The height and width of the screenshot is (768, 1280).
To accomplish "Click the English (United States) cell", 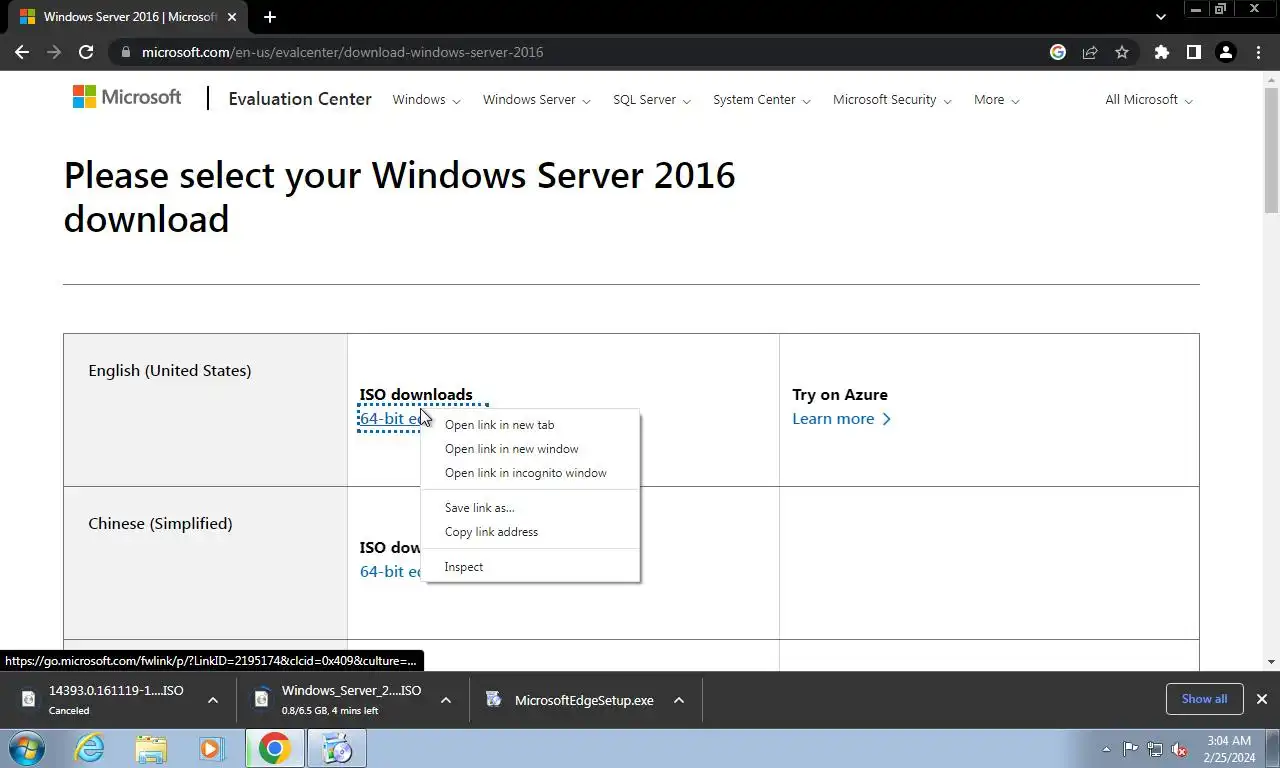I will (x=205, y=410).
